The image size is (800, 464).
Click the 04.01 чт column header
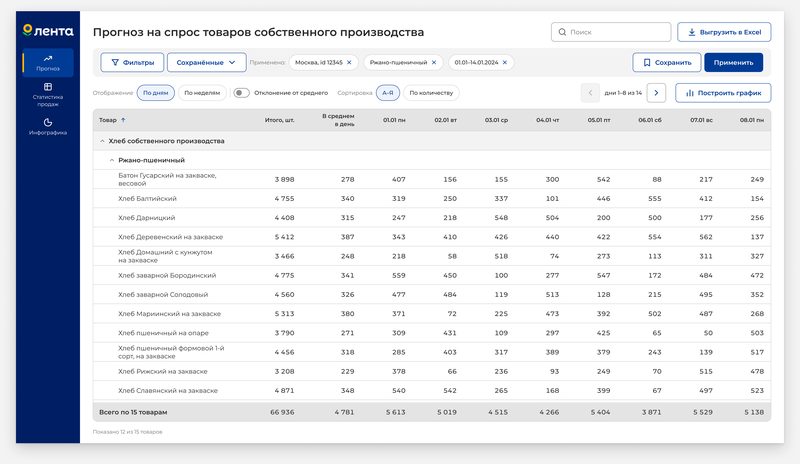coord(547,120)
